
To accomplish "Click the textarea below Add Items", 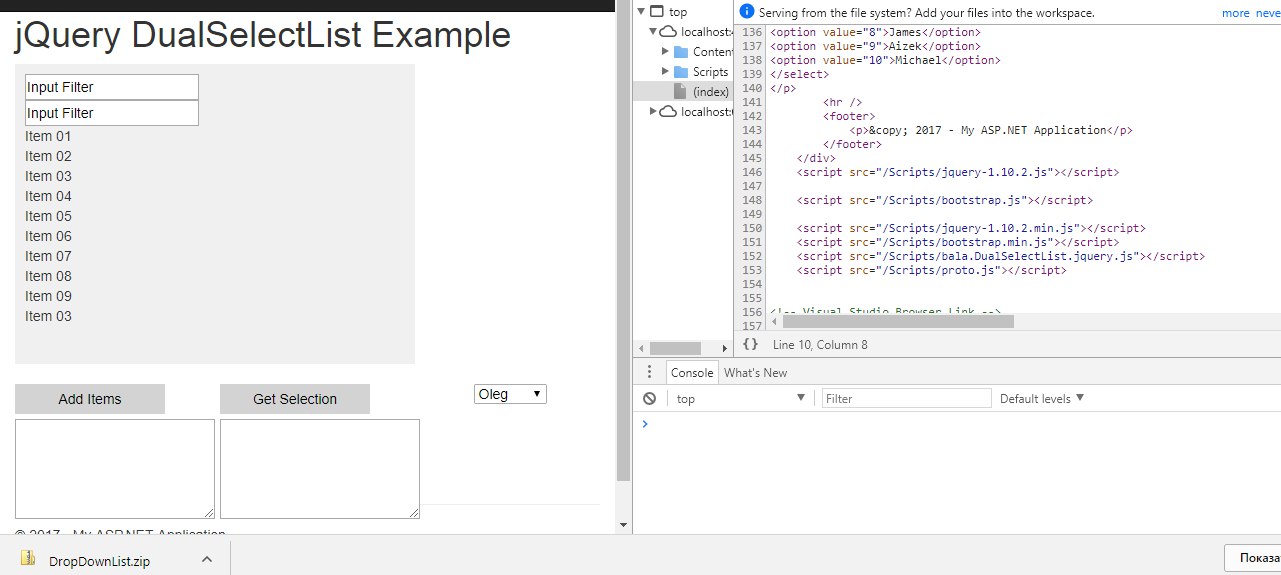I will 115,469.
